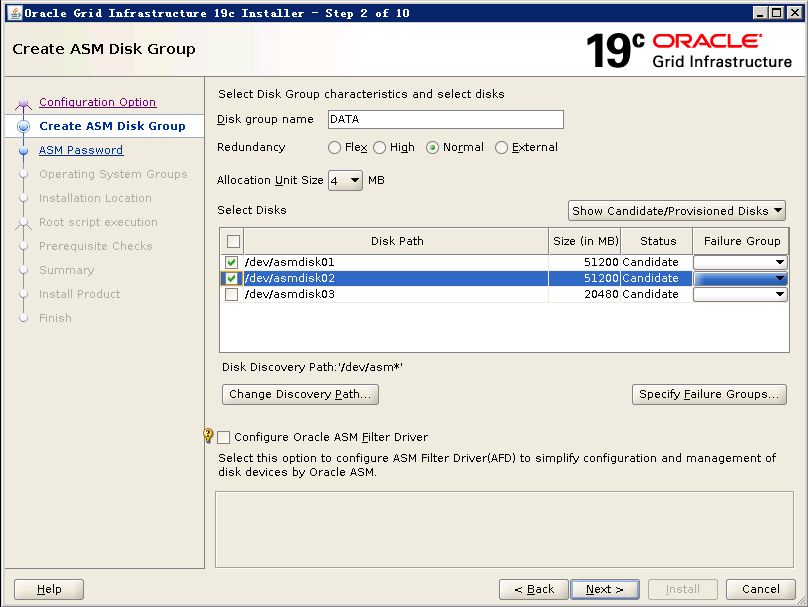Go Back to the previous step
The height and width of the screenshot is (607, 808).
(534, 589)
